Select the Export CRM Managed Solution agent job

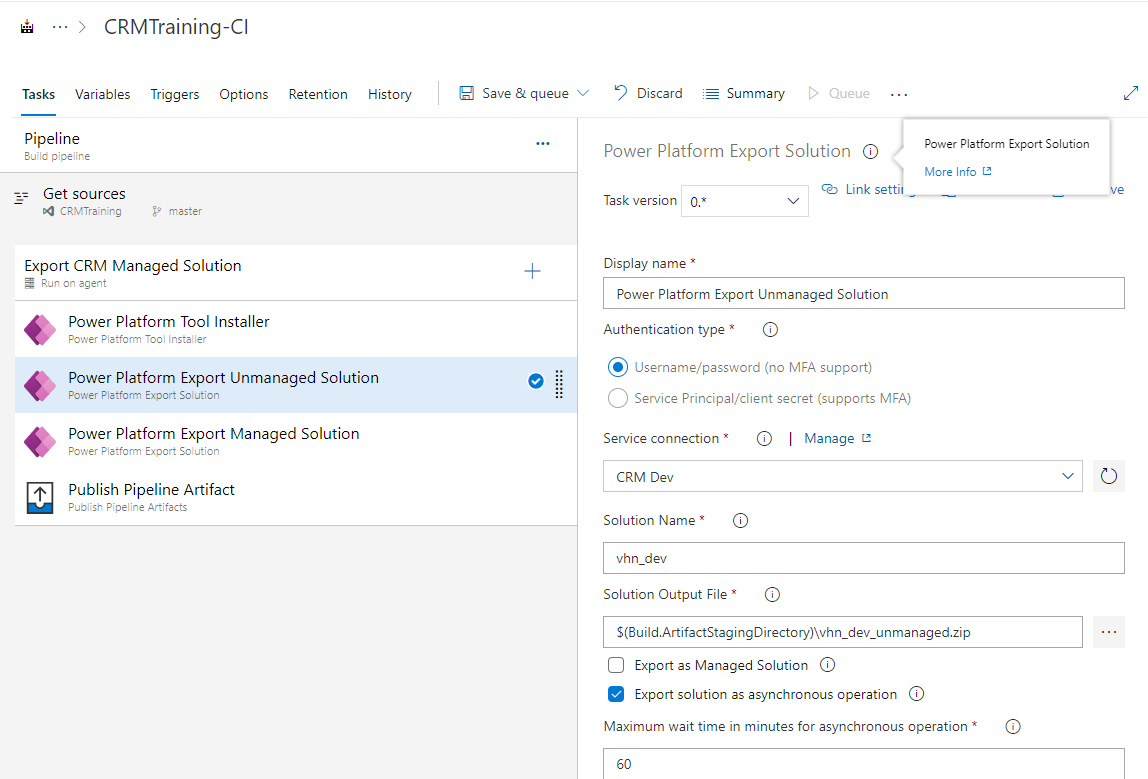click(296, 272)
